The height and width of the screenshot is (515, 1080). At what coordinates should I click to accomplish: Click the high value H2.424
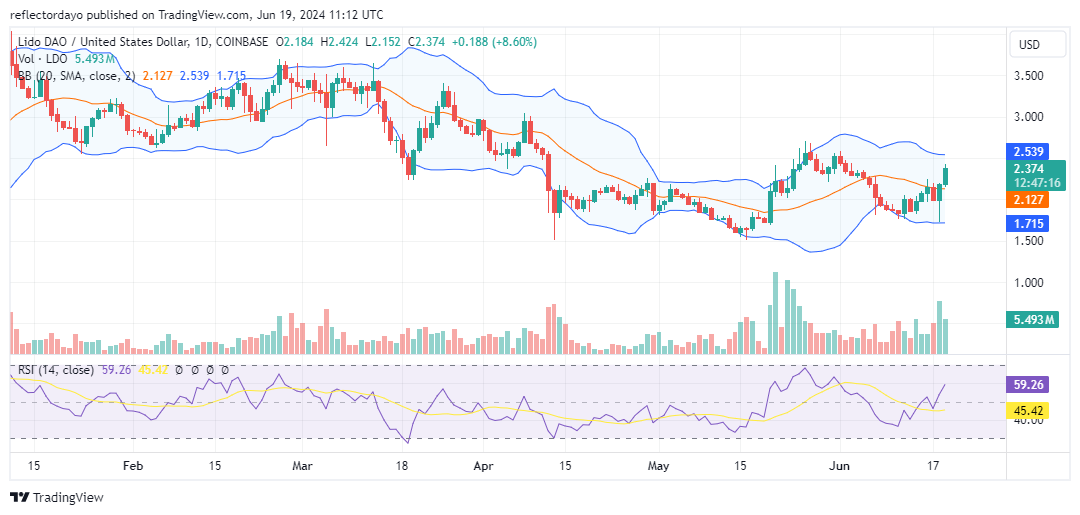click(x=340, y=42)
